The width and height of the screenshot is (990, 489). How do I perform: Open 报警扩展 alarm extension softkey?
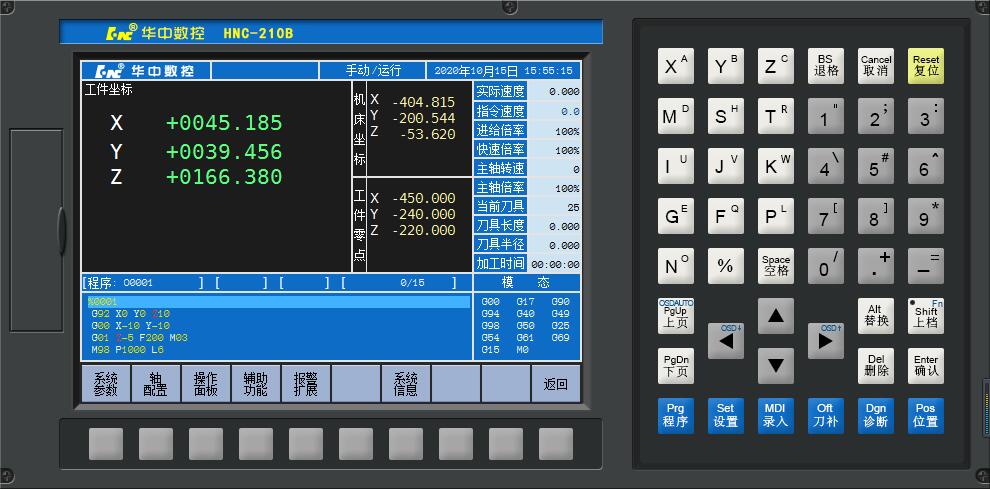(x=306, y=384)
